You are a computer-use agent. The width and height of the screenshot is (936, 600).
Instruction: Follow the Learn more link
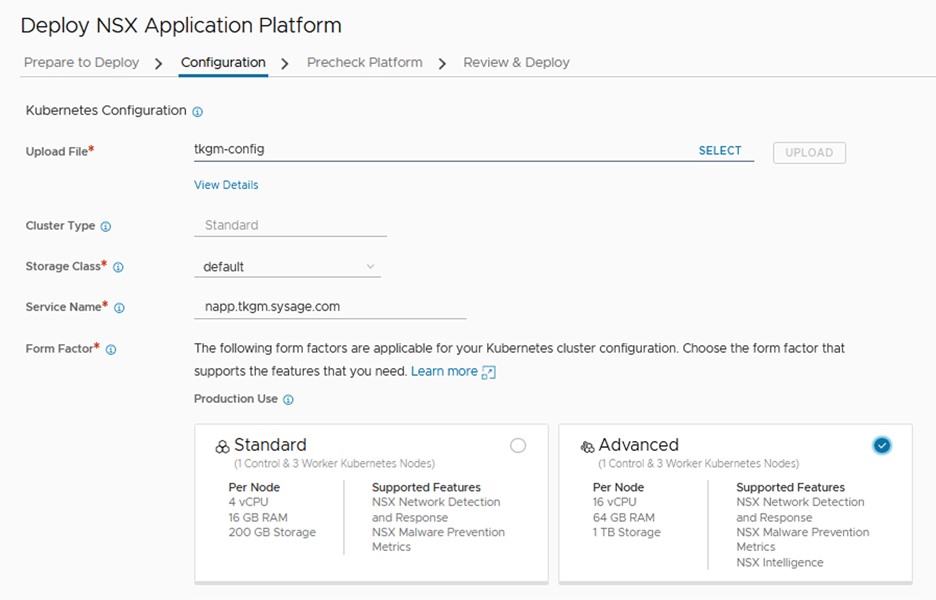coord(444,371)
